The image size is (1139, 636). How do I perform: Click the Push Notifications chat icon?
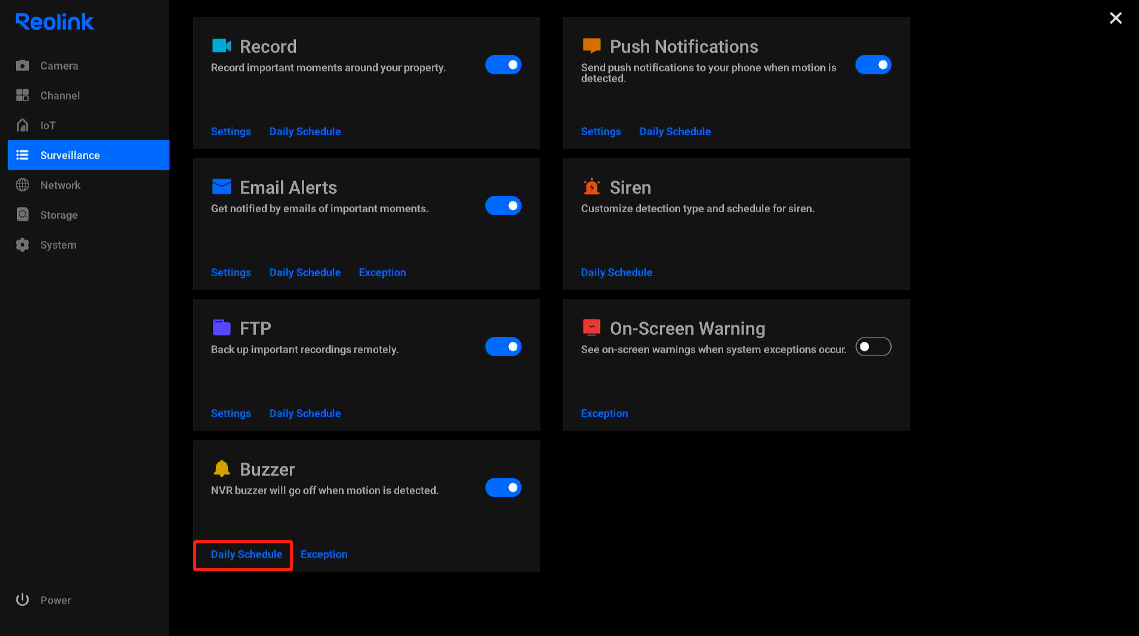click(591, 46)
